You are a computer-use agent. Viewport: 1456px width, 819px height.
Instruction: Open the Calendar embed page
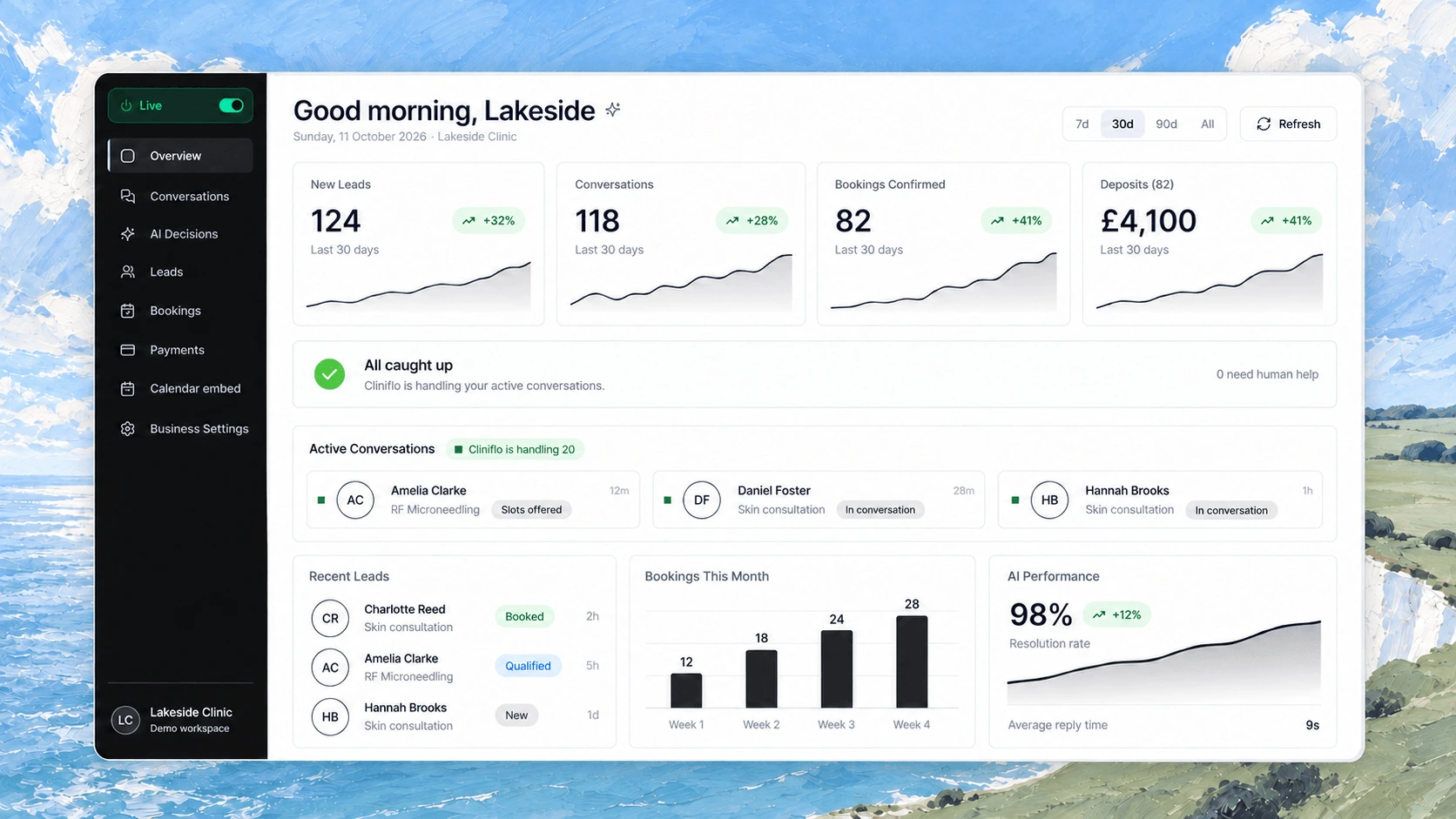pos(180,388)
